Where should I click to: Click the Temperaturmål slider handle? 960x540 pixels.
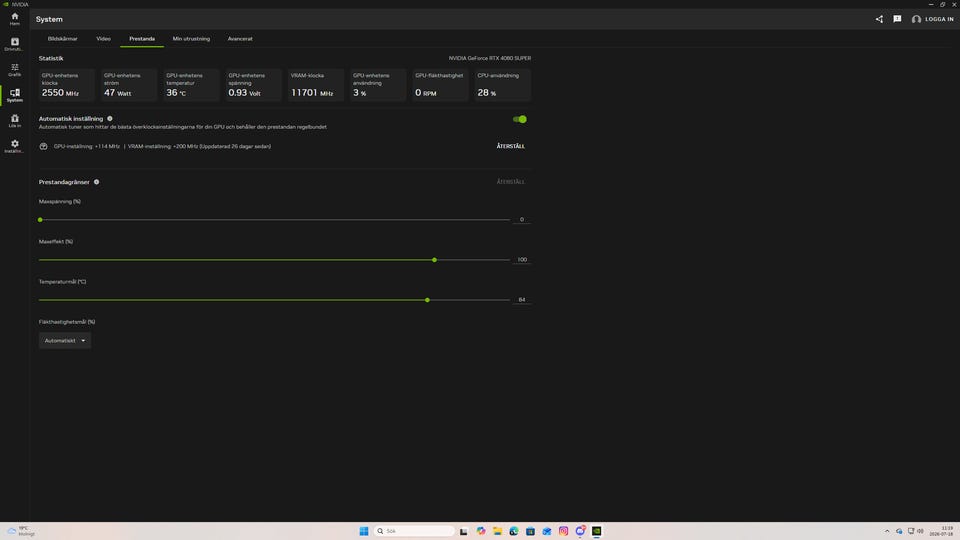point(427,300)
